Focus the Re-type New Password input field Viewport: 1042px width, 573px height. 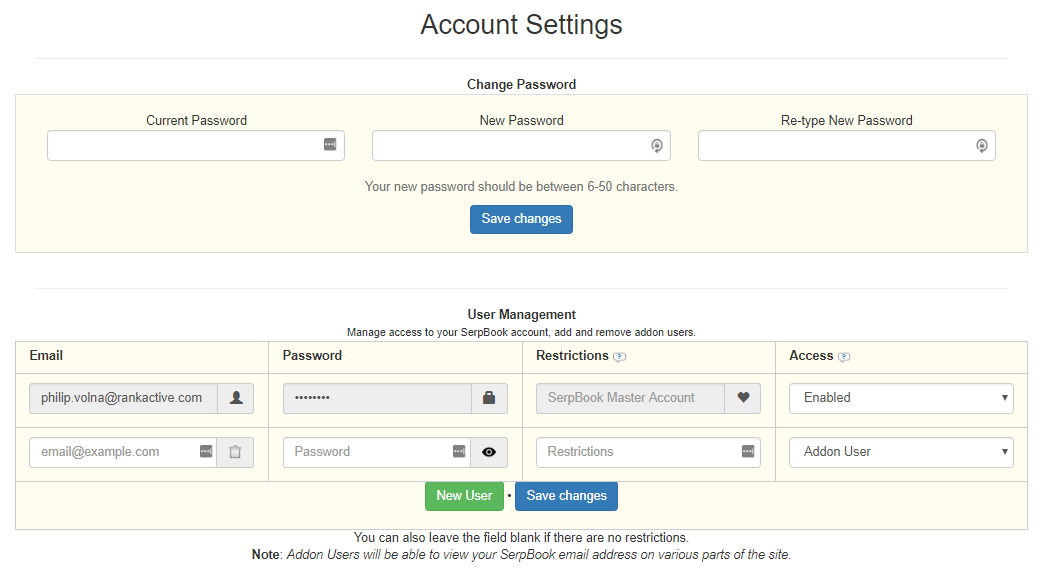tap(847, 146)
